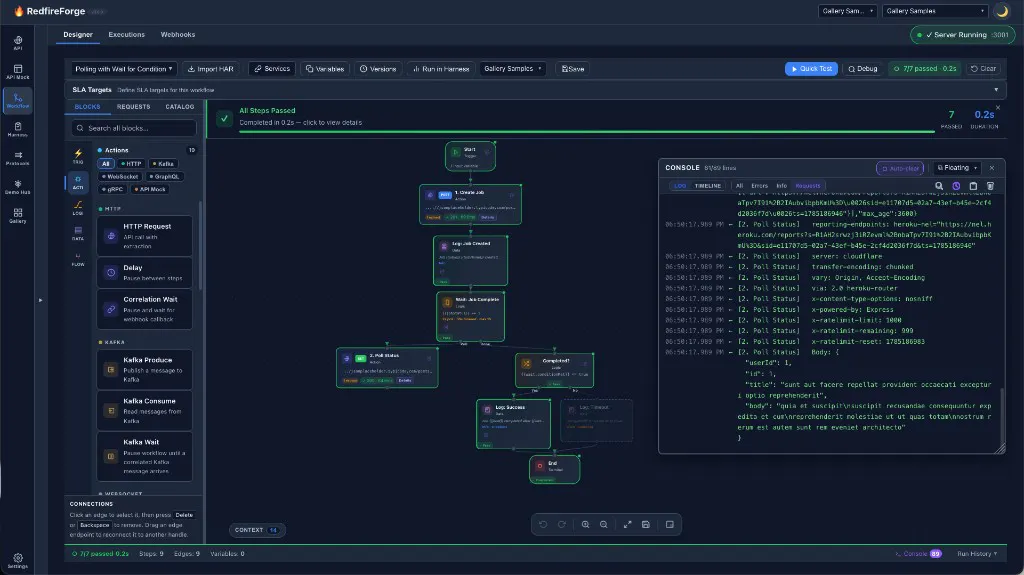The width and height of the screenshot is (1024, 575).
Task: Expand the SLA Targets section chevron
Action: 996,90
